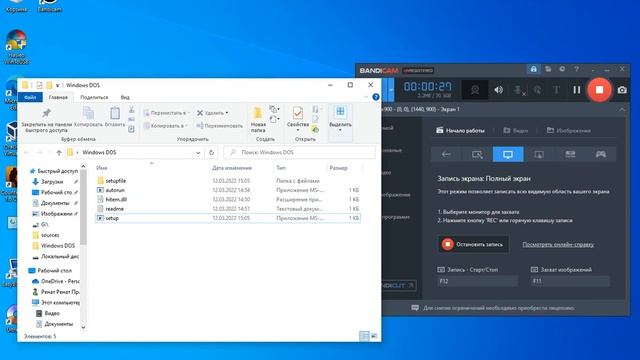This screenshot has width=640, height=360.
Task: Refresh the Windows DOS folder
Action: pos(211,152)
